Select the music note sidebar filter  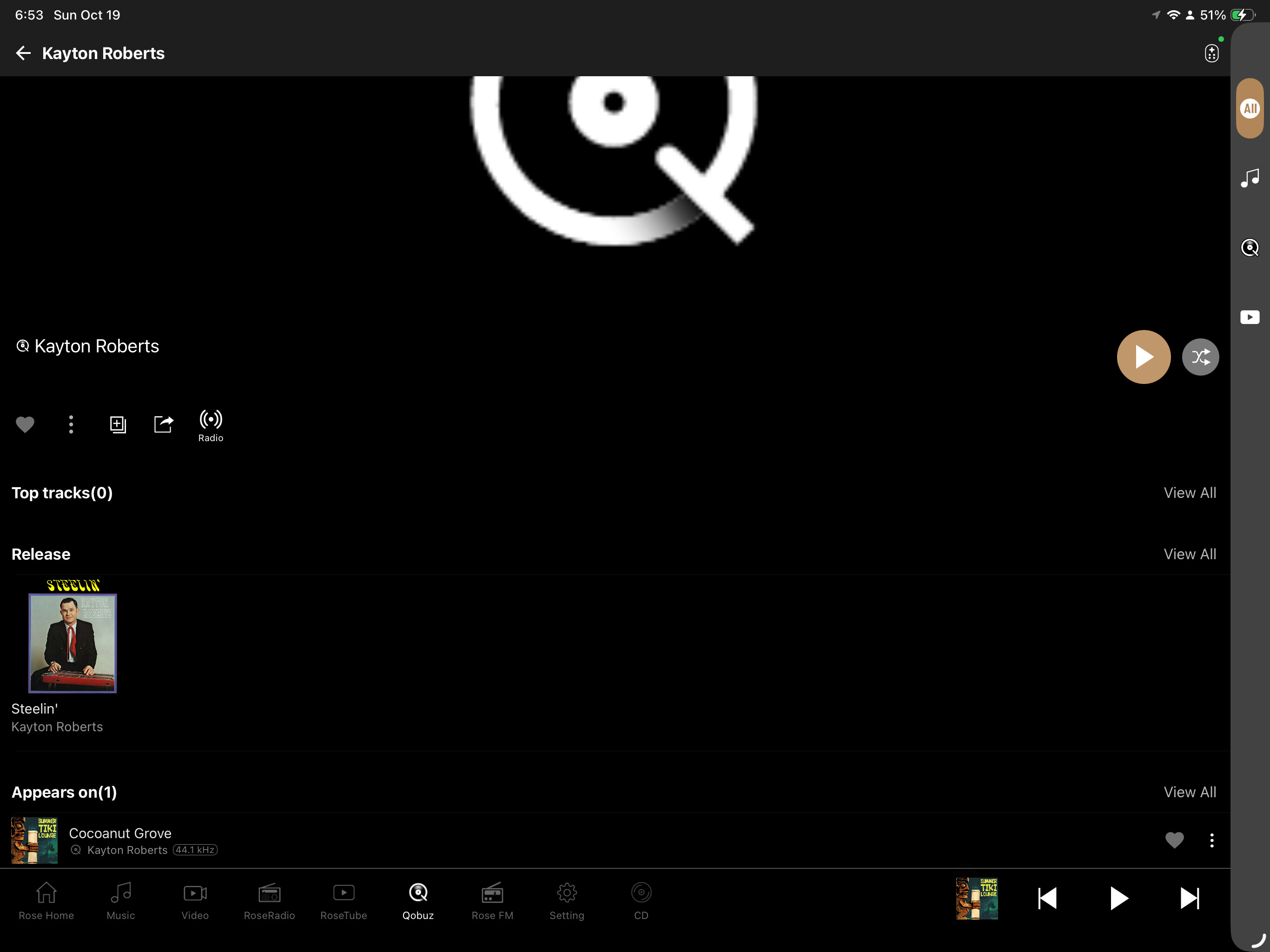[1250, 178]
